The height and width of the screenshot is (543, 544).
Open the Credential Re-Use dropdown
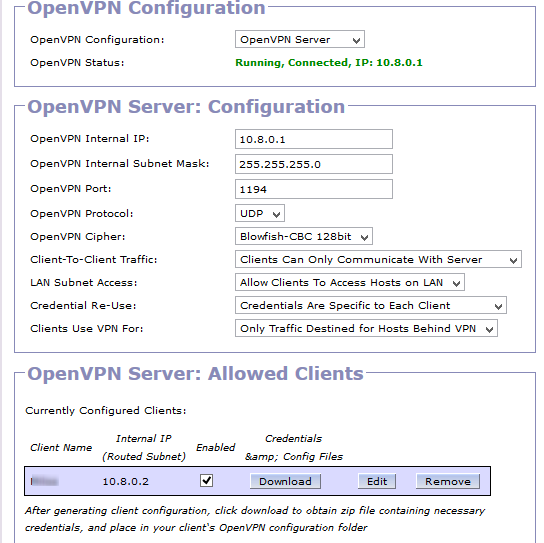click(x=371, y=305)
